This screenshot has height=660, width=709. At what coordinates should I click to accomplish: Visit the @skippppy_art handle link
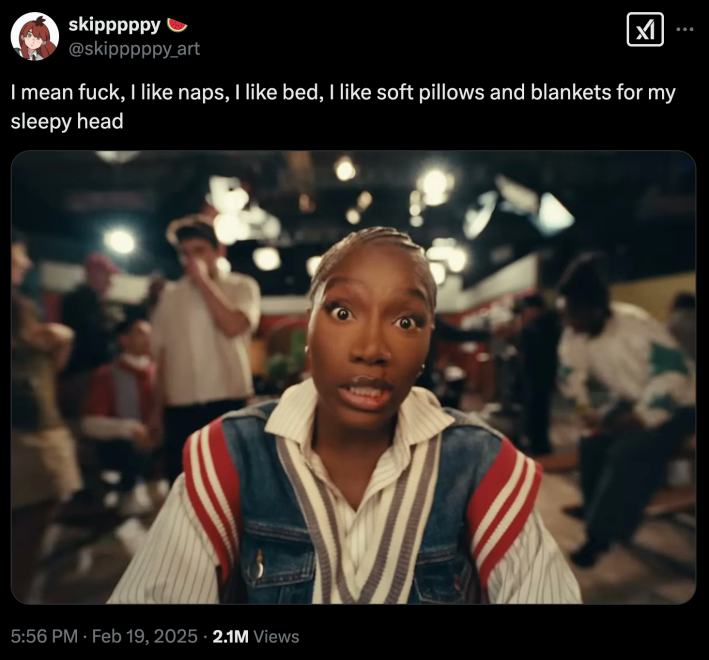coord(134,48)
